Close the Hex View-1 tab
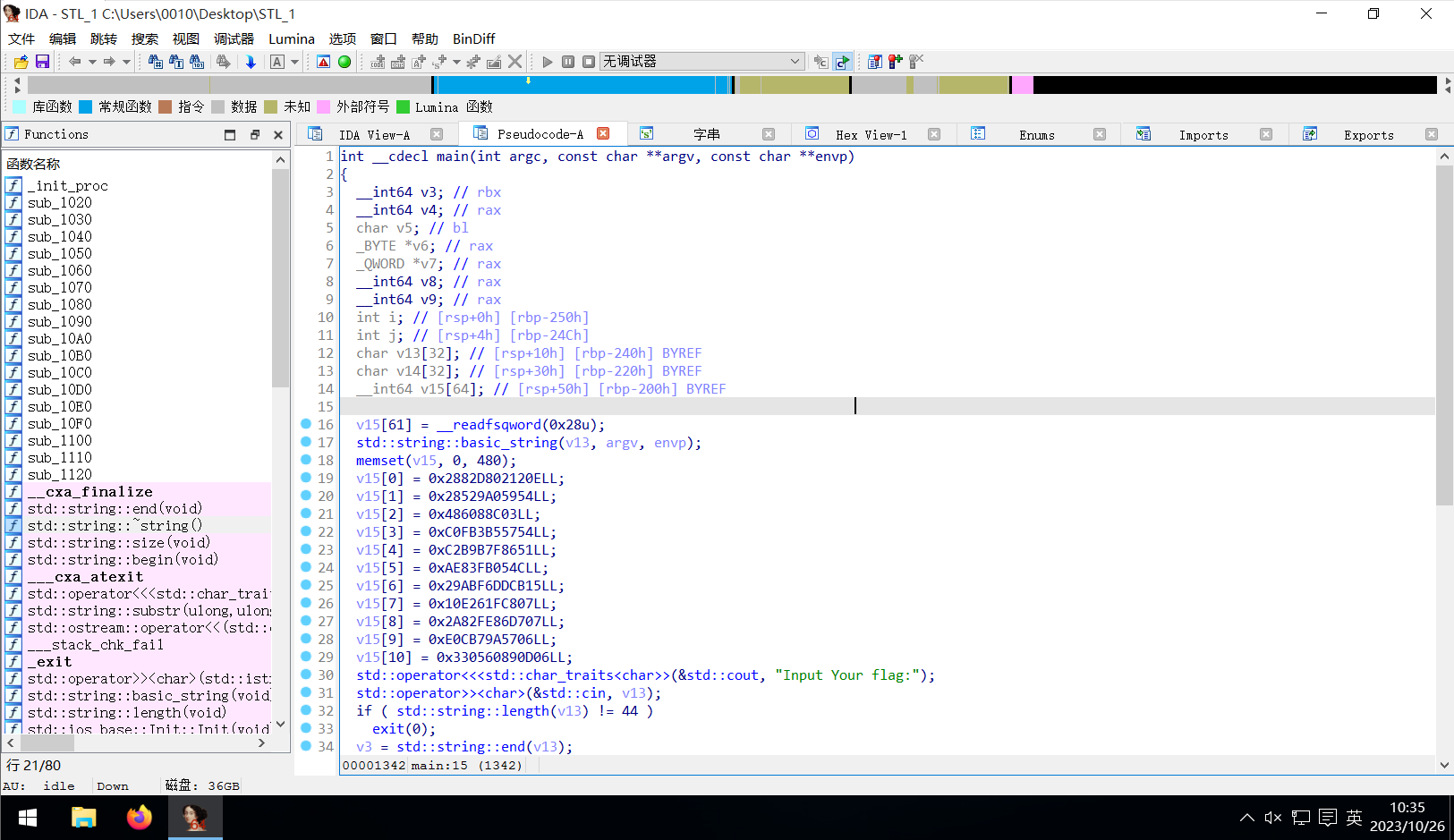 [934, 135]
